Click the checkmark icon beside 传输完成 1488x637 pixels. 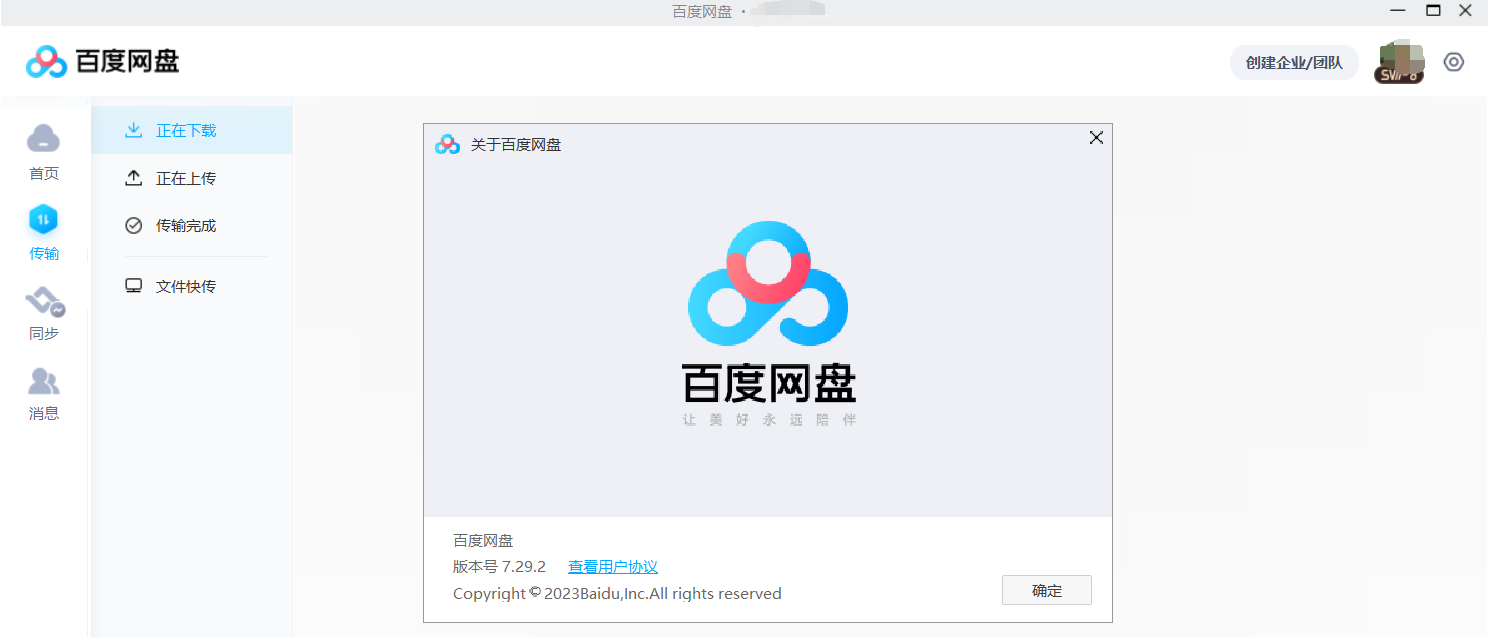pos(133,226)
